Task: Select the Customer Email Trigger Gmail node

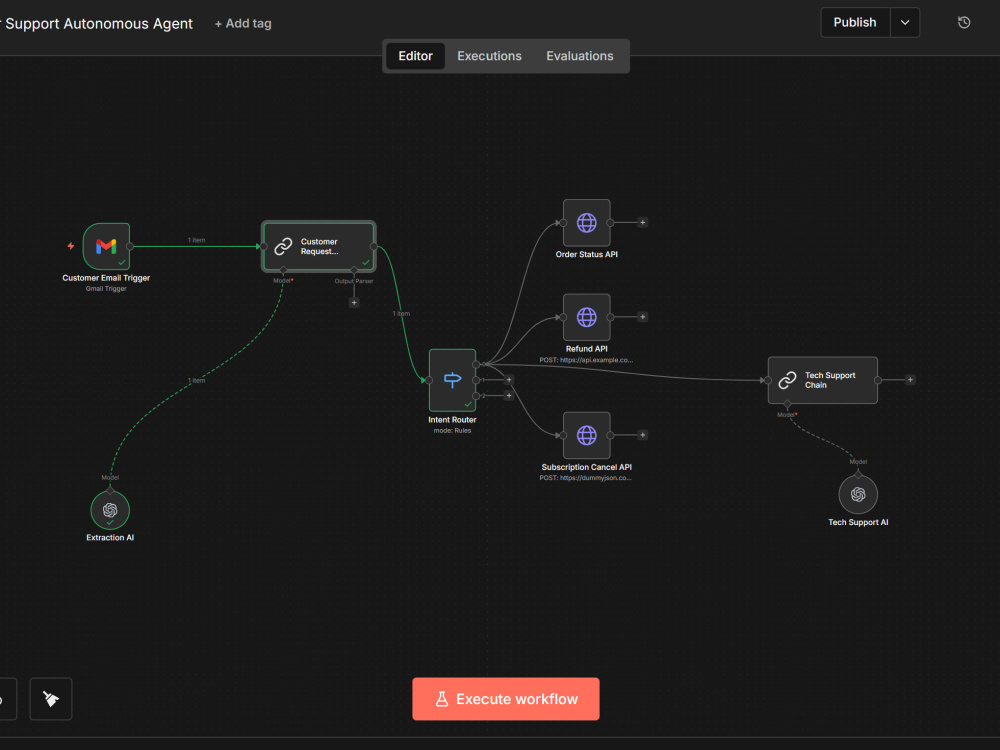Action: click(x=107, y=246)
